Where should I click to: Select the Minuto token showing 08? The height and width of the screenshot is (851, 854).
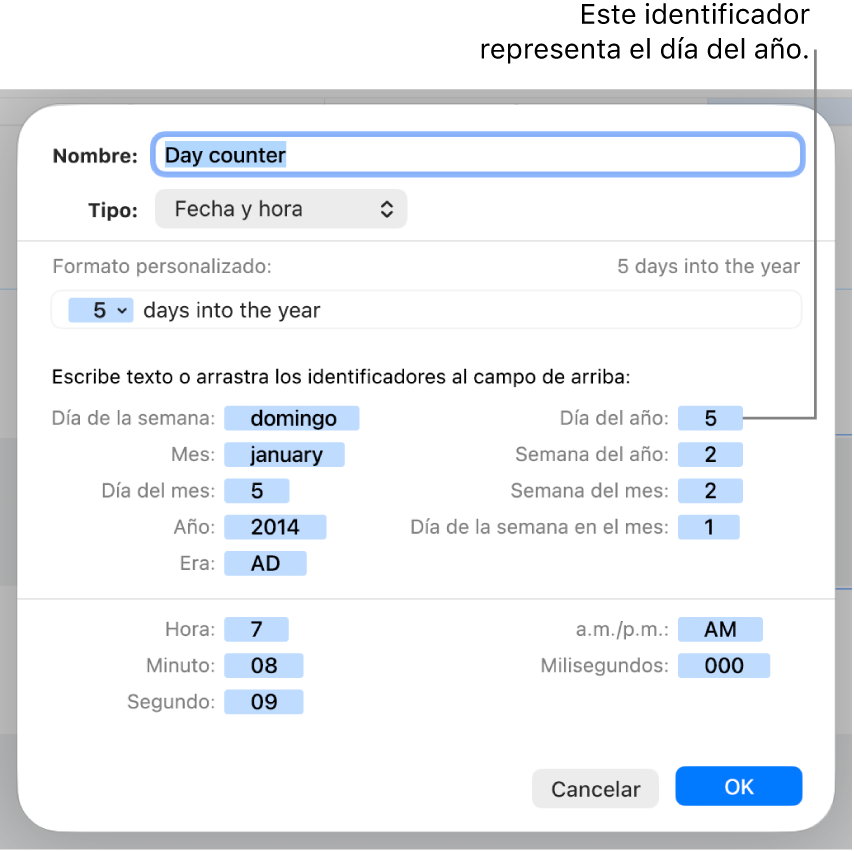264,665
